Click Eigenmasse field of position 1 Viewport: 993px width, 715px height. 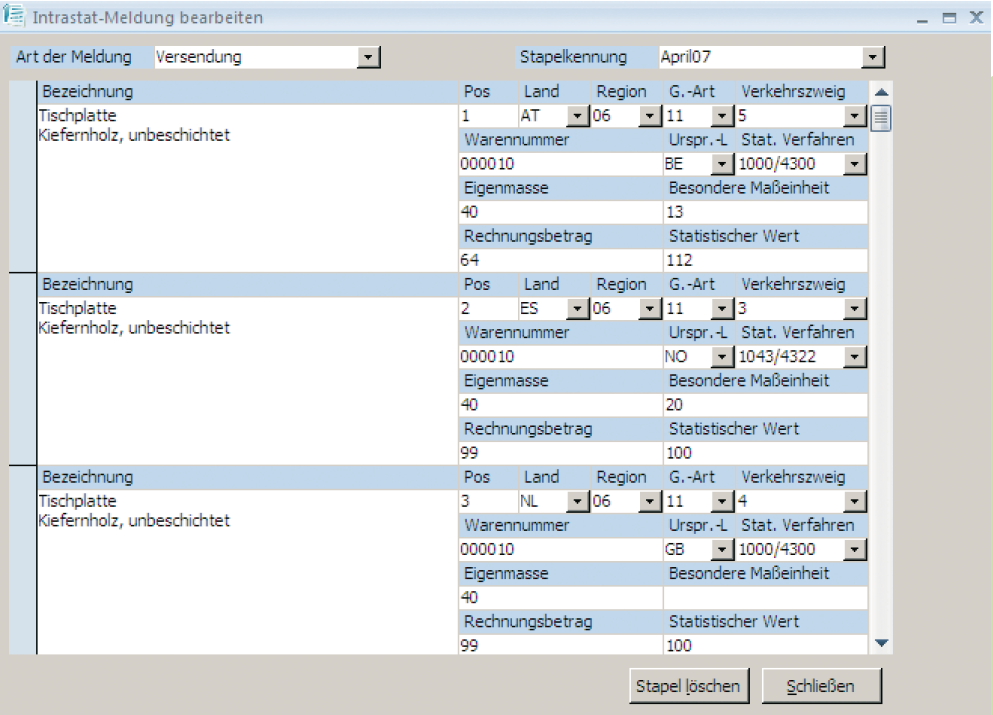[560, 212]
